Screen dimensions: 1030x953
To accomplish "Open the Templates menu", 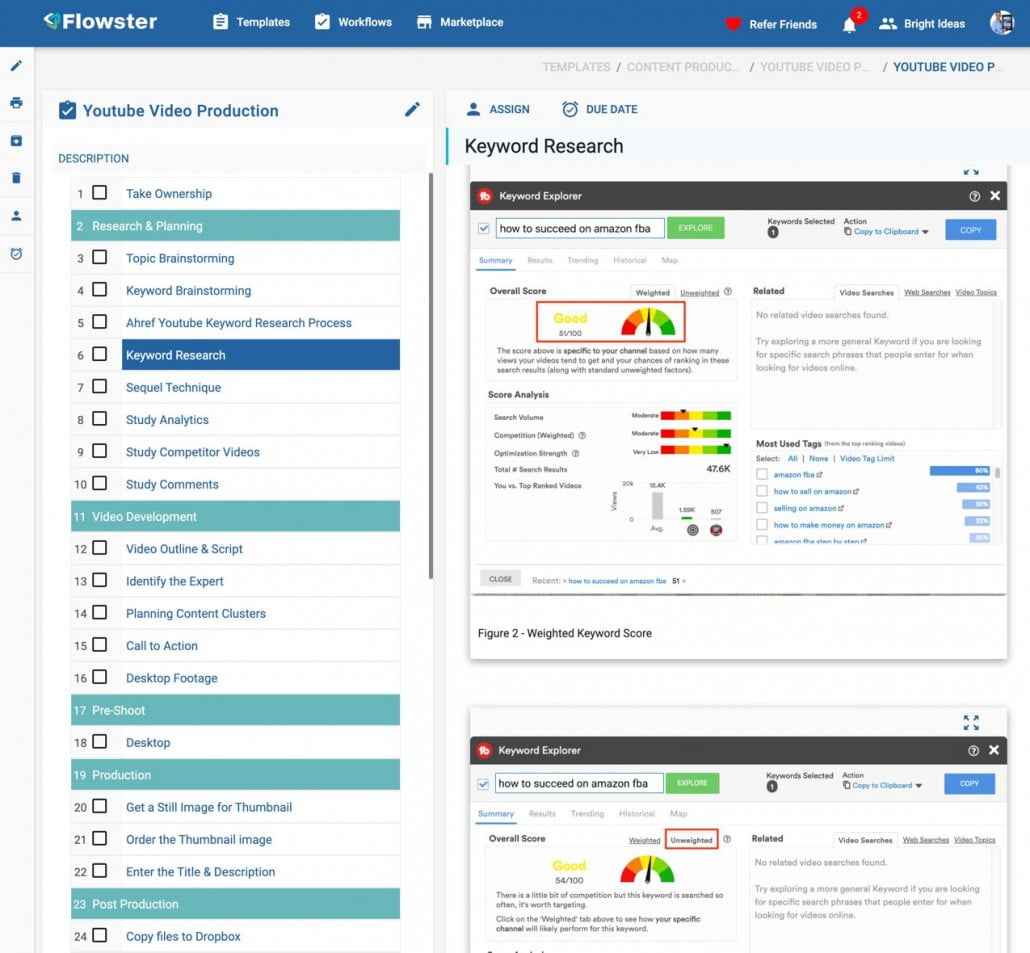I will [252, 22].
